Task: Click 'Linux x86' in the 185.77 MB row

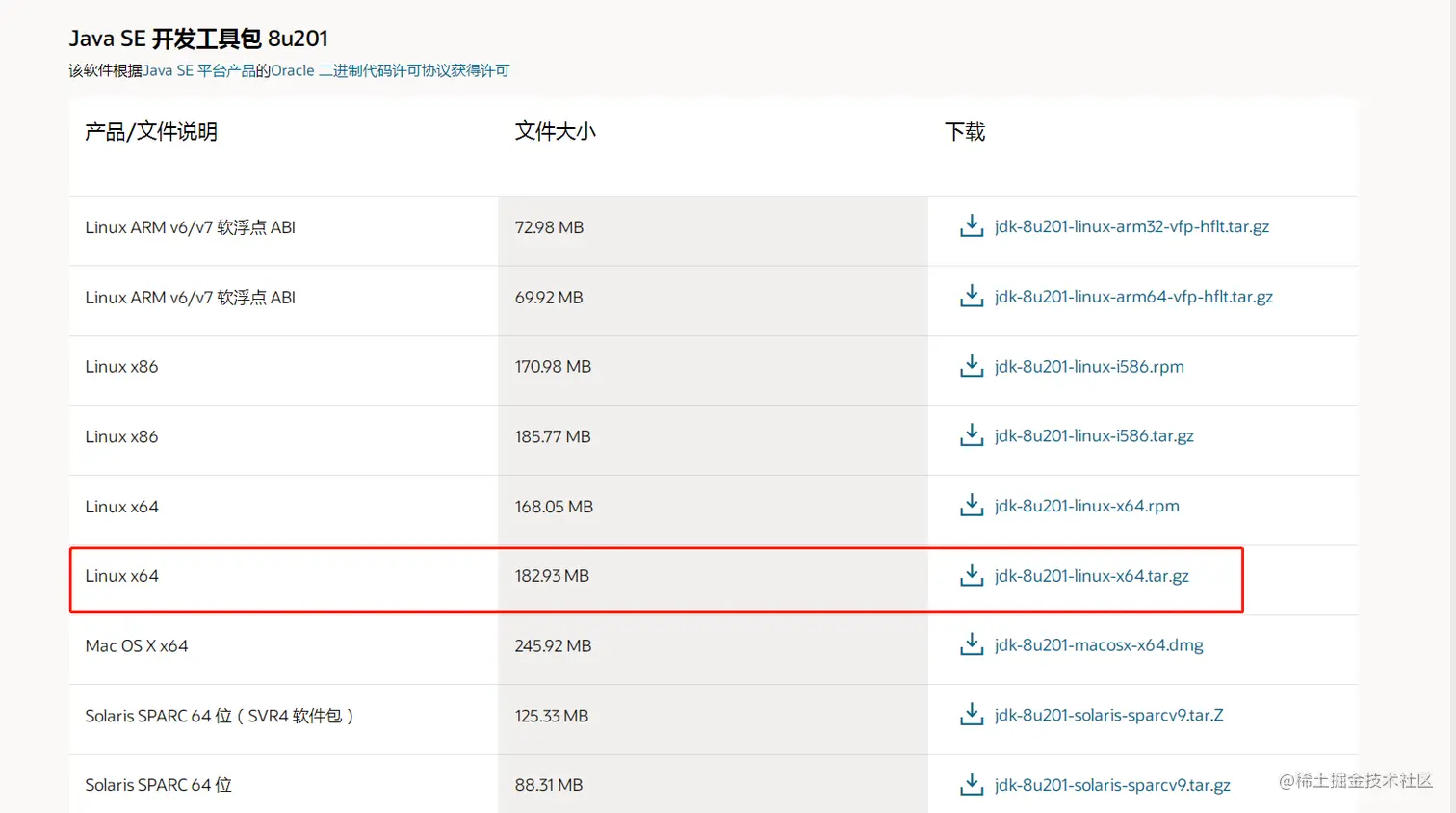Action: click(121, 436)
